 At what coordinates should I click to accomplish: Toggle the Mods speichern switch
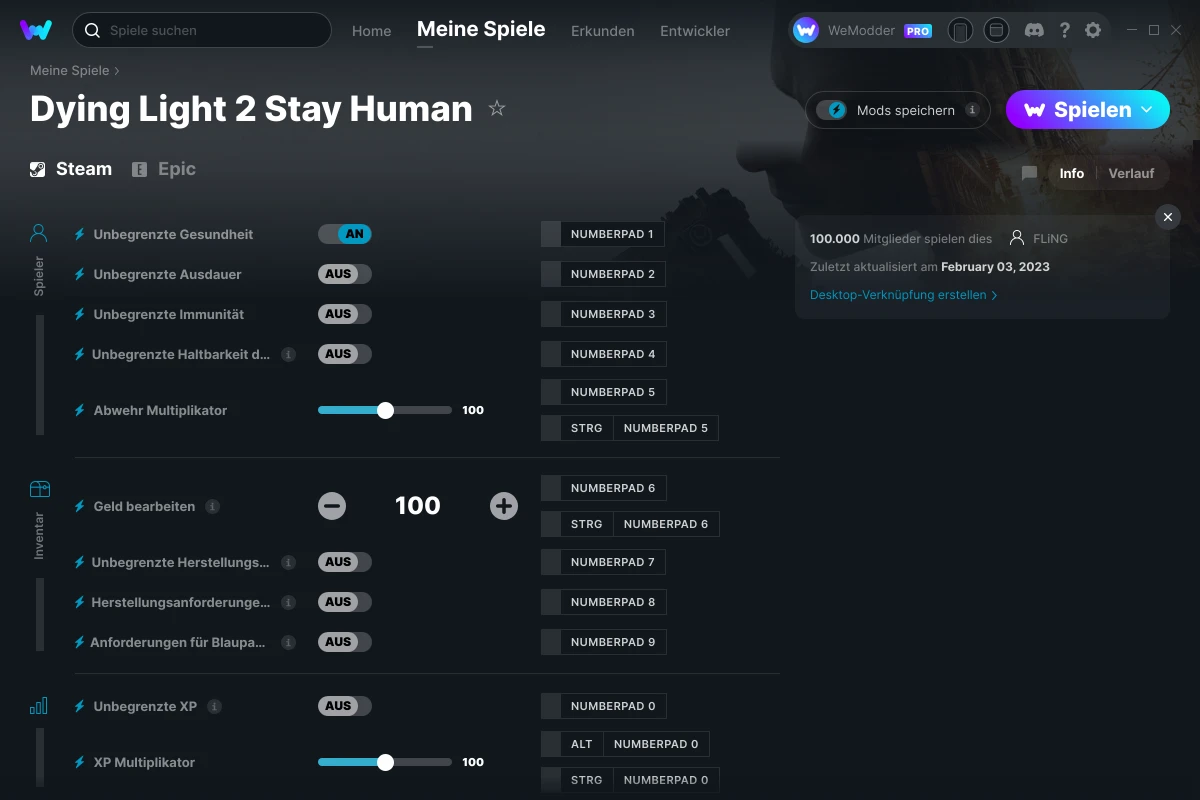[832, 110]
